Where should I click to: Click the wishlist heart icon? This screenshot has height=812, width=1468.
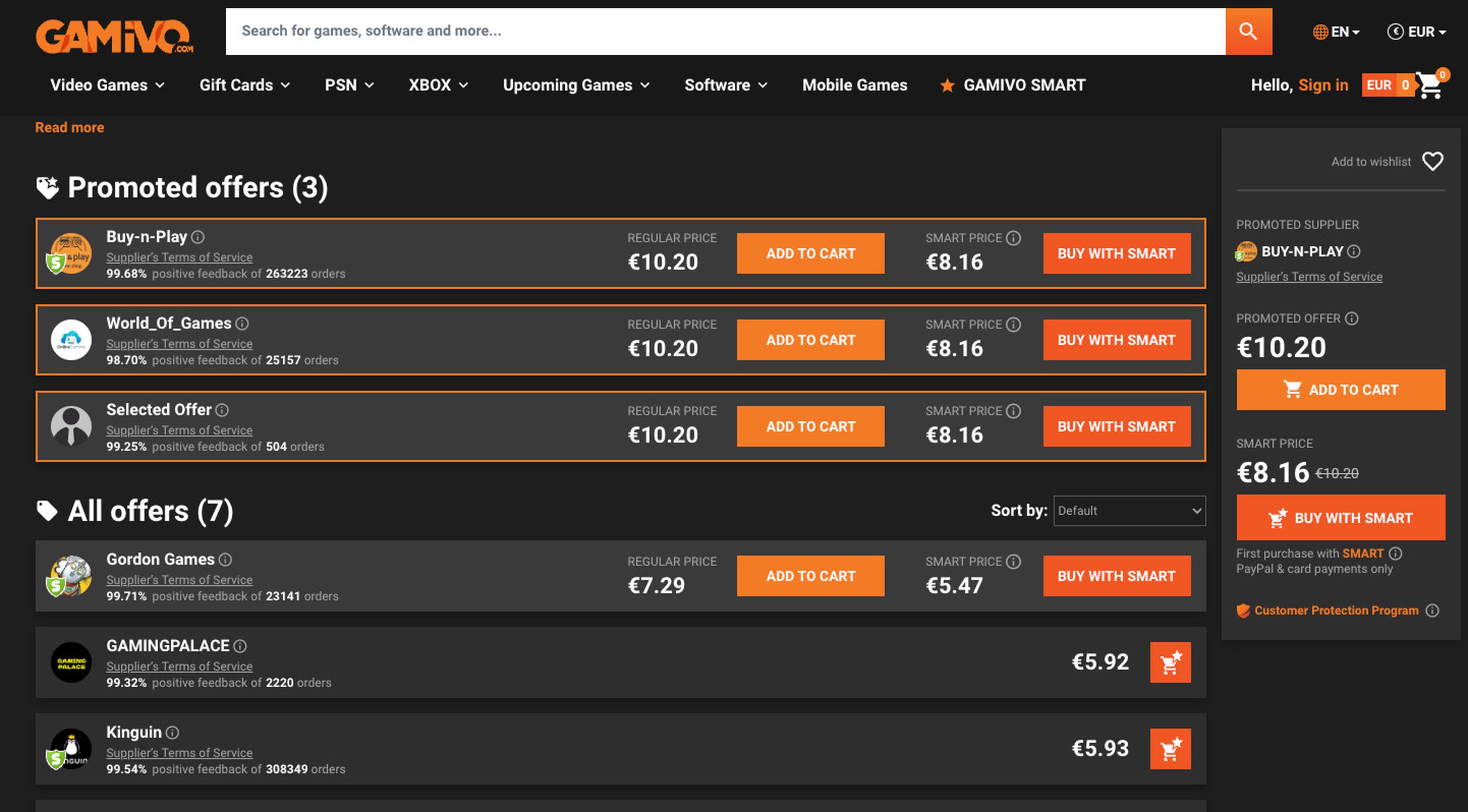tap(1432, 161)
